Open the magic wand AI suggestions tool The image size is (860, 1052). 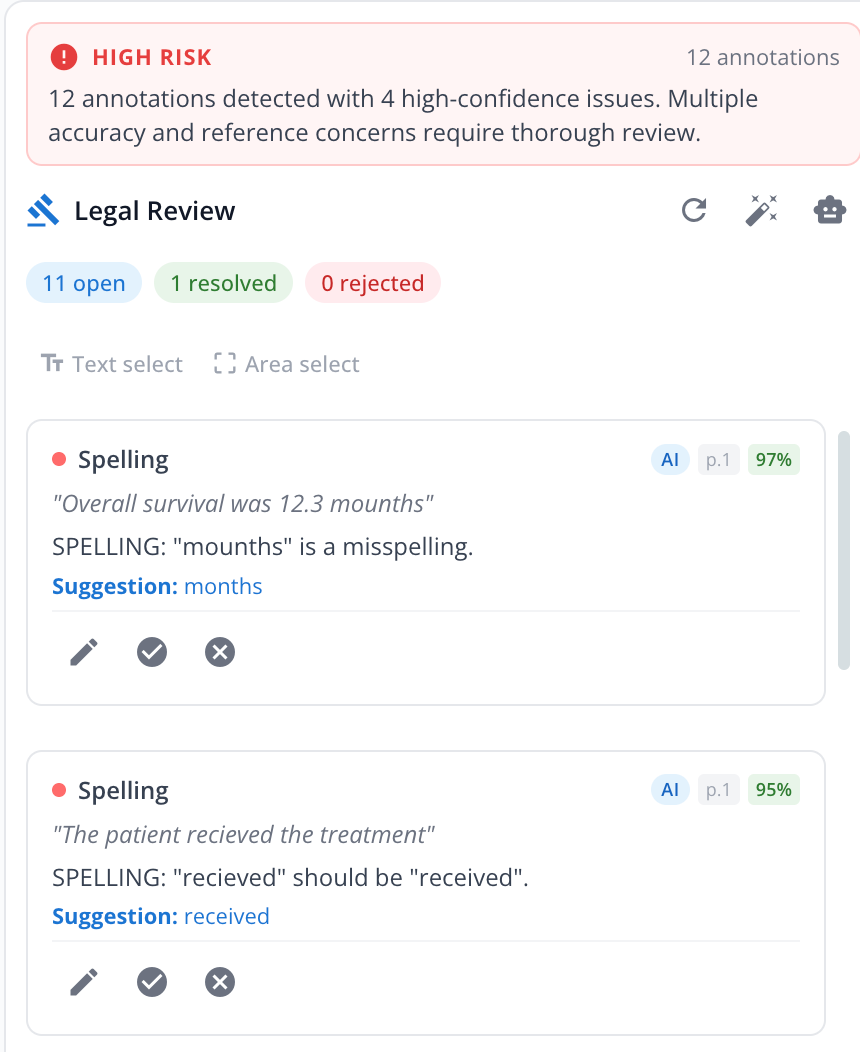761,210
